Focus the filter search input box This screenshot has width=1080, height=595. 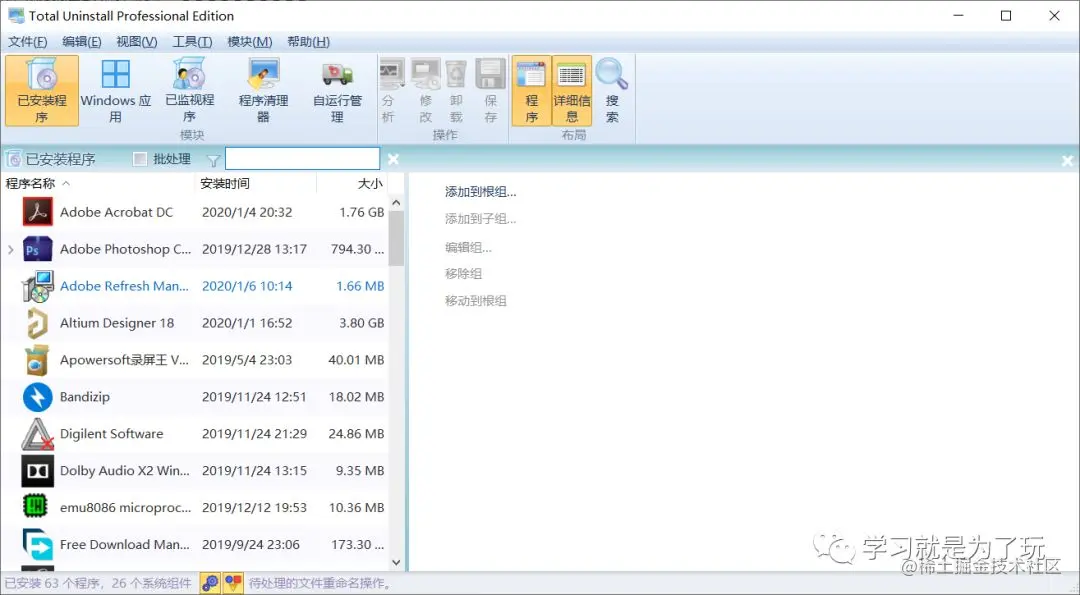pos(302,159)
